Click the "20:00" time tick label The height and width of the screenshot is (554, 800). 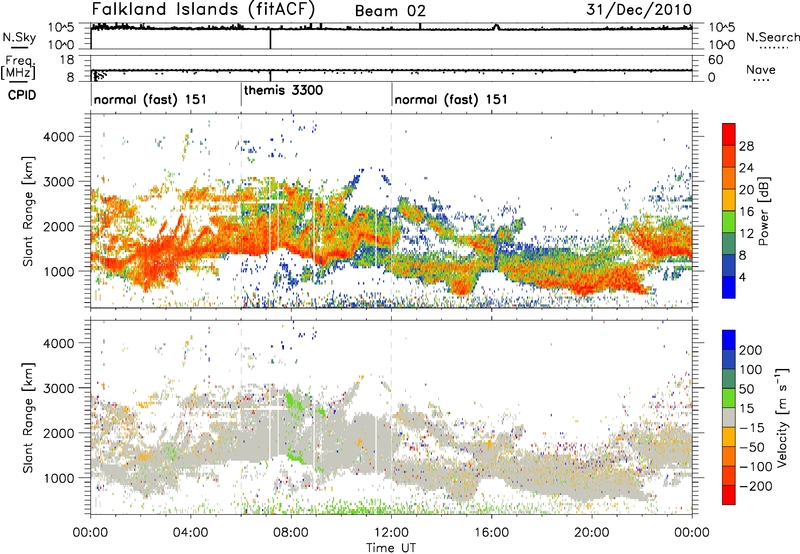point(592,533)
